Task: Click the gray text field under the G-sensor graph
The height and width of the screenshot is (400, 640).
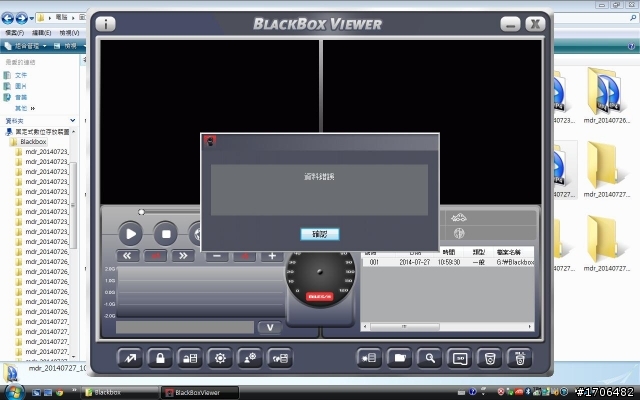Action: (x=185, y=327)
